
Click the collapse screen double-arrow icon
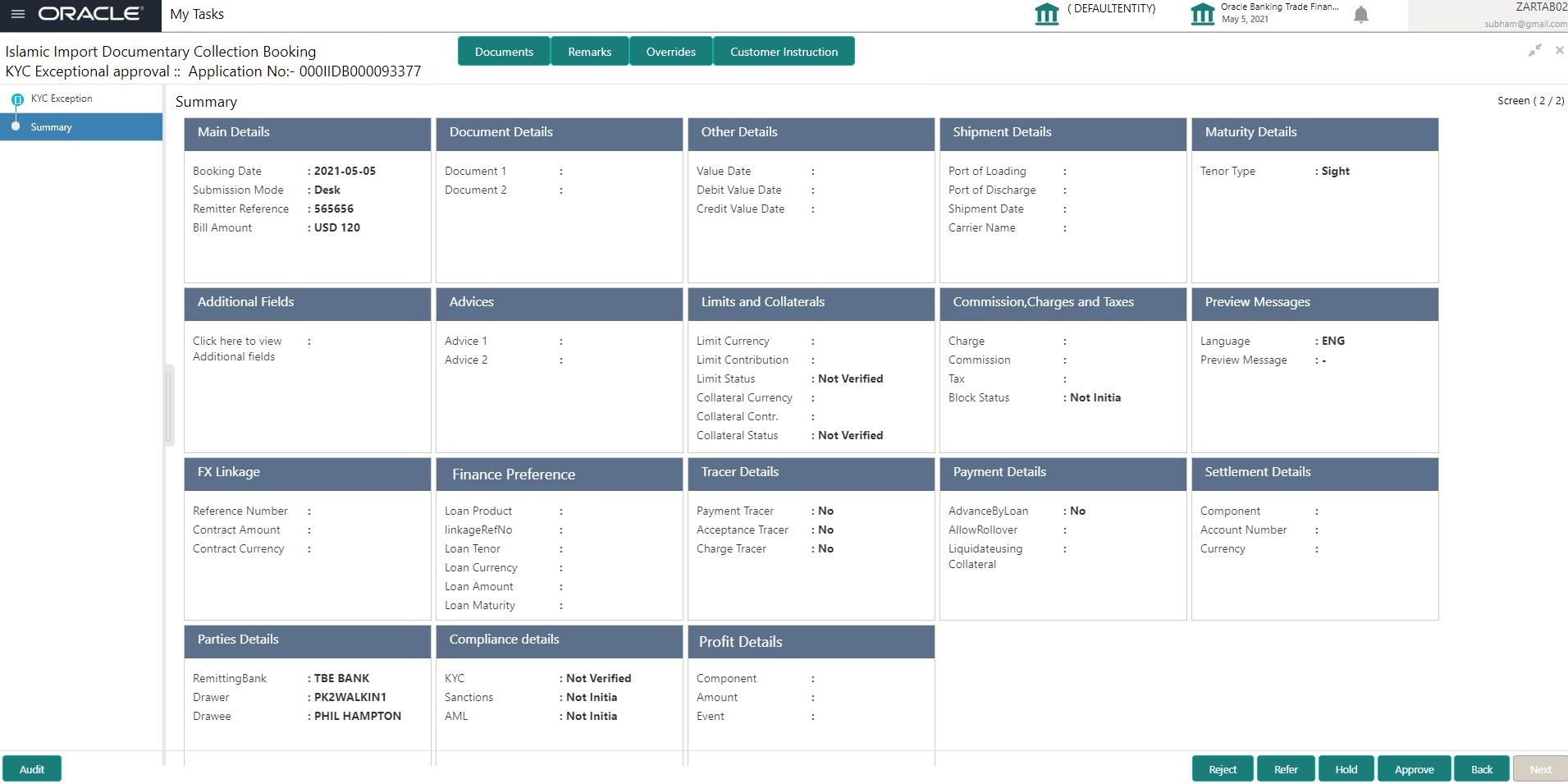pos(1534,50)
